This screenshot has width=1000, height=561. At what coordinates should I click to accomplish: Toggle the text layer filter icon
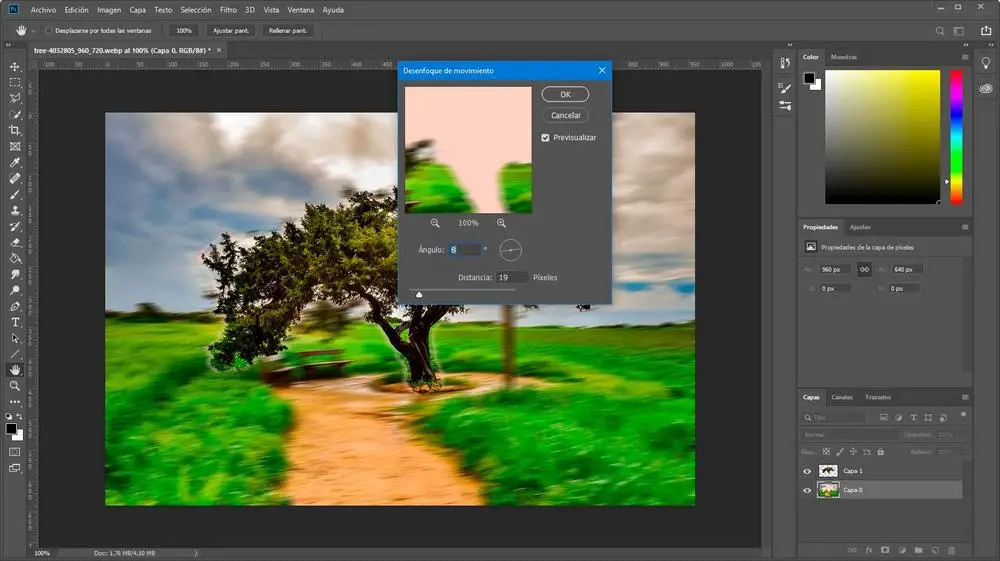[x=913, y=418]
